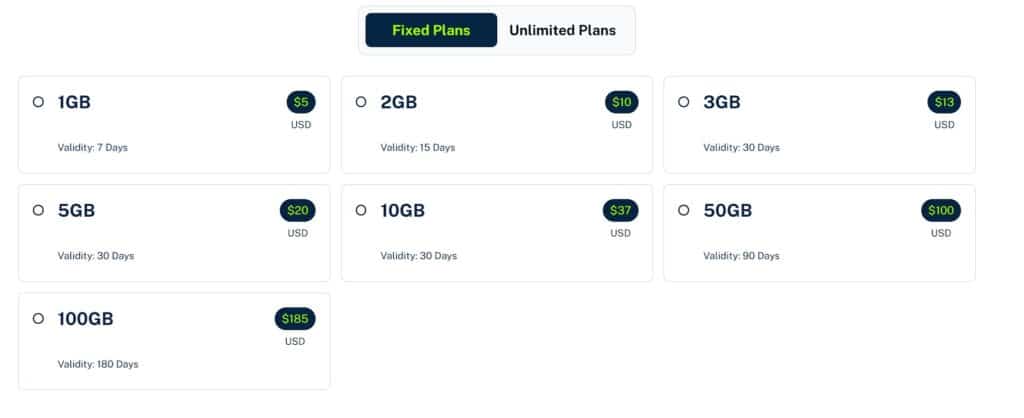Pick the 100GB plan radio button
The height and width of the screenshot is (418, 1024).
[38, 319]
